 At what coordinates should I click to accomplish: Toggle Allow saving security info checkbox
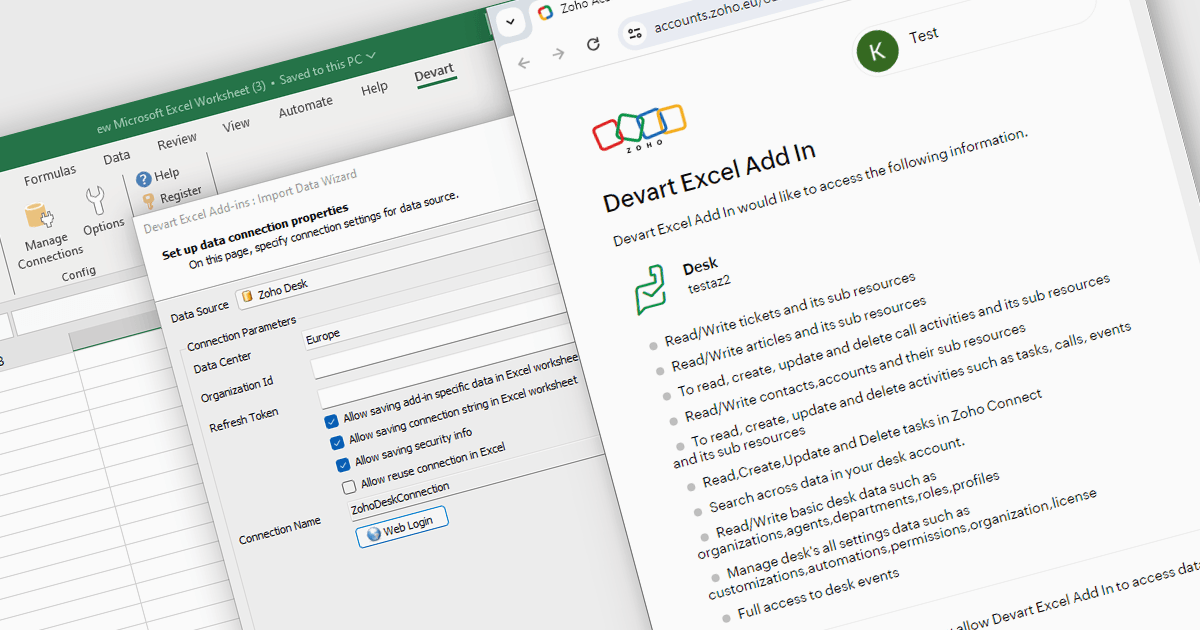343,464
